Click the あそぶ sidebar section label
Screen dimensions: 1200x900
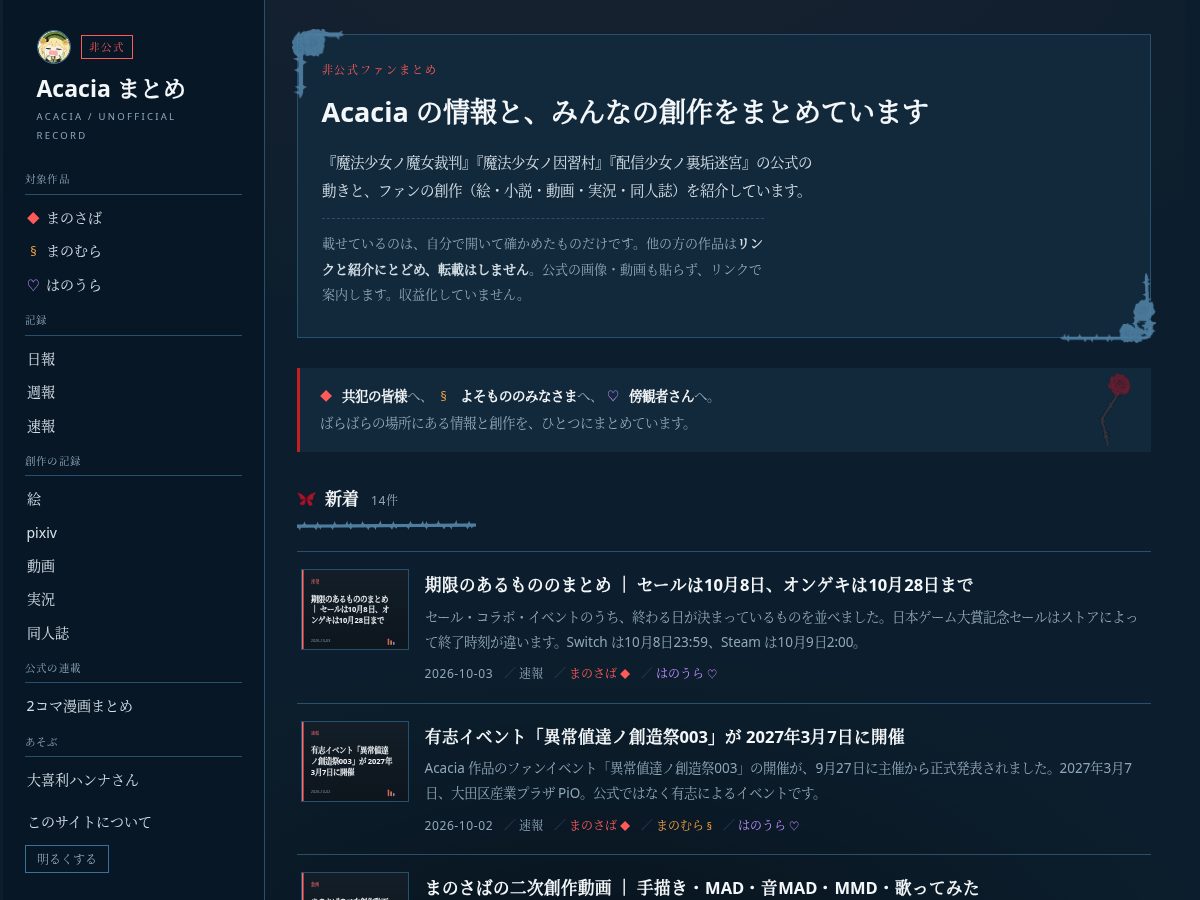[42, 742]
